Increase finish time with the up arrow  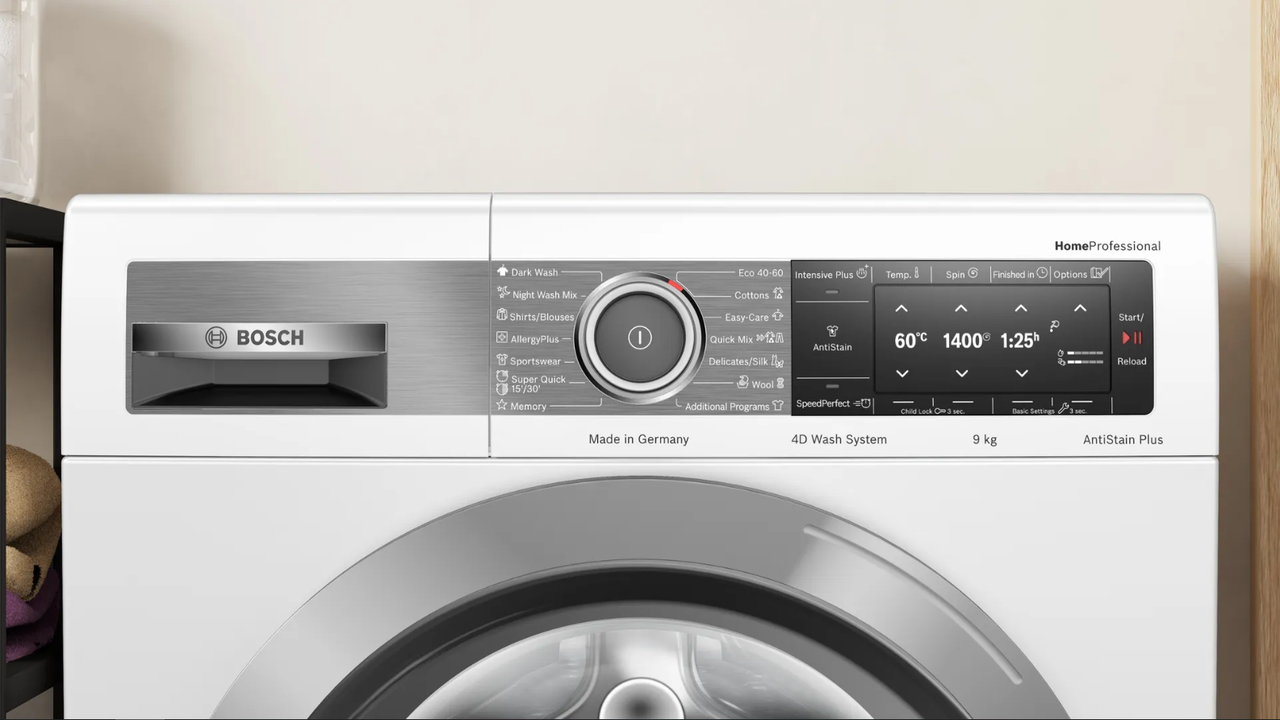[1020, 309]
